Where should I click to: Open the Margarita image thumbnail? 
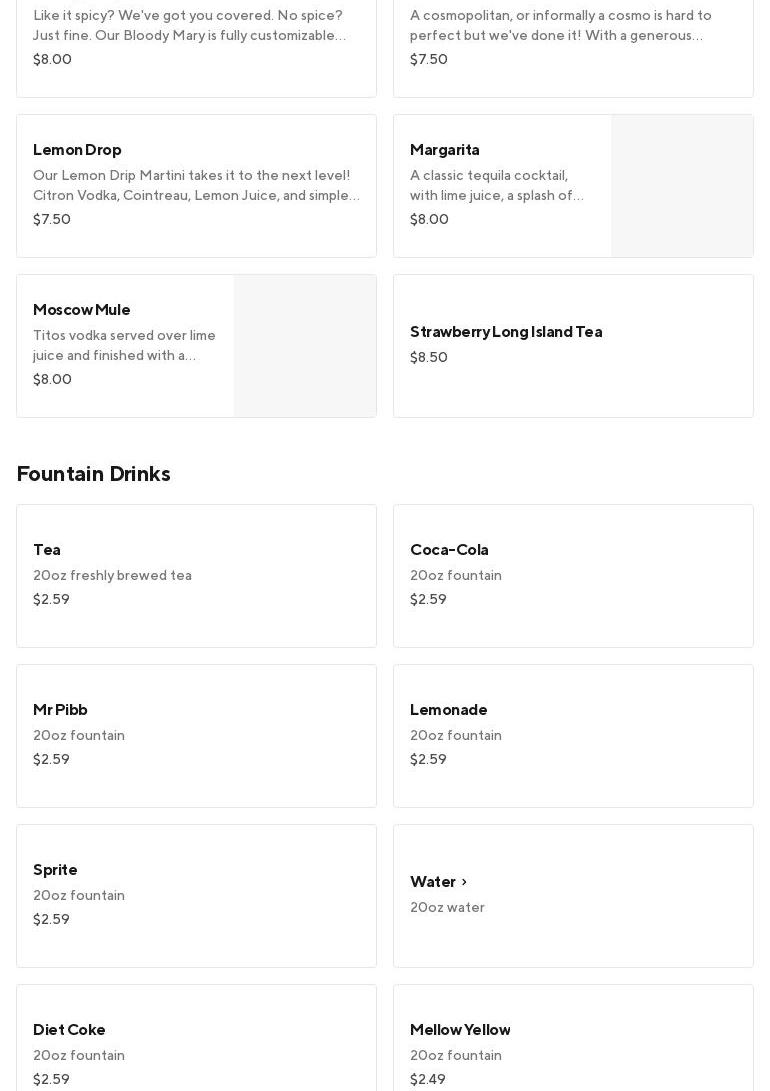pyautogui.click(x=682, y=186)
